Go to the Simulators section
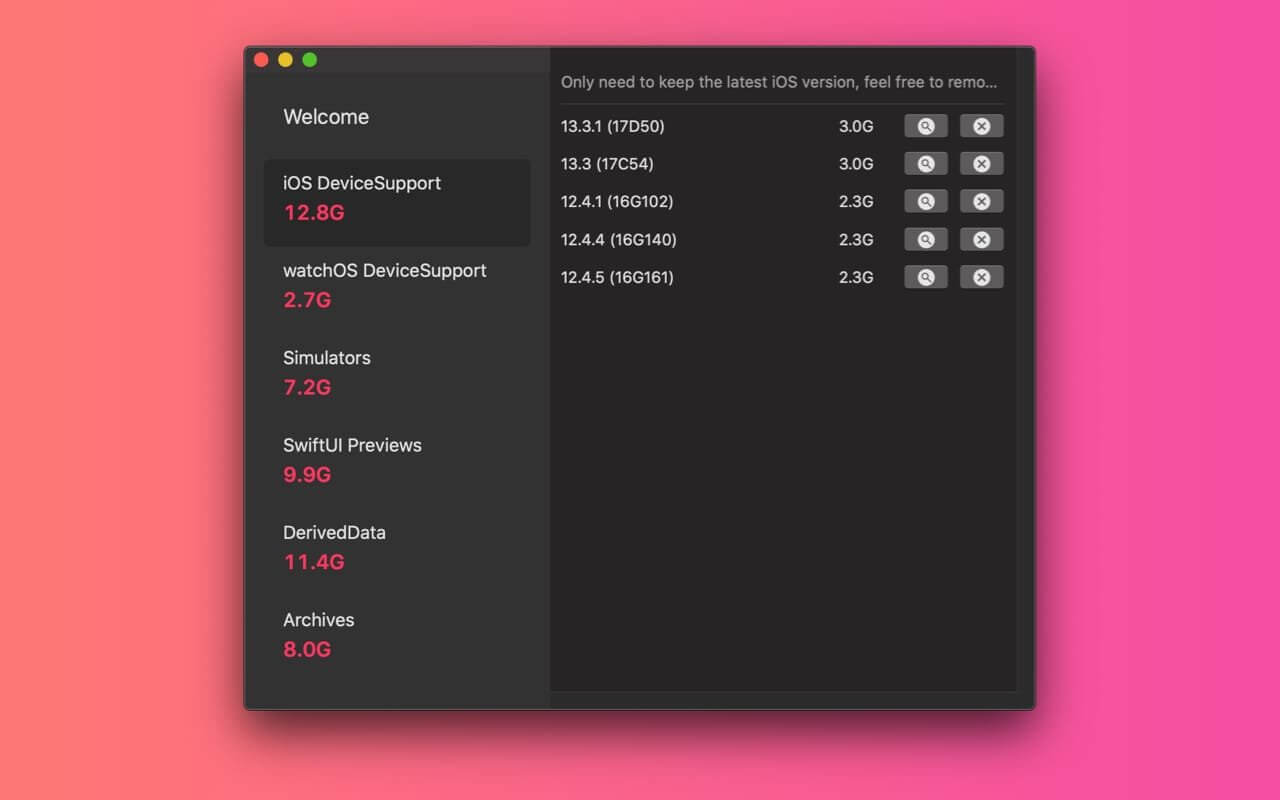This screenshot has height=800, width=1280. (x=397, y=372)
